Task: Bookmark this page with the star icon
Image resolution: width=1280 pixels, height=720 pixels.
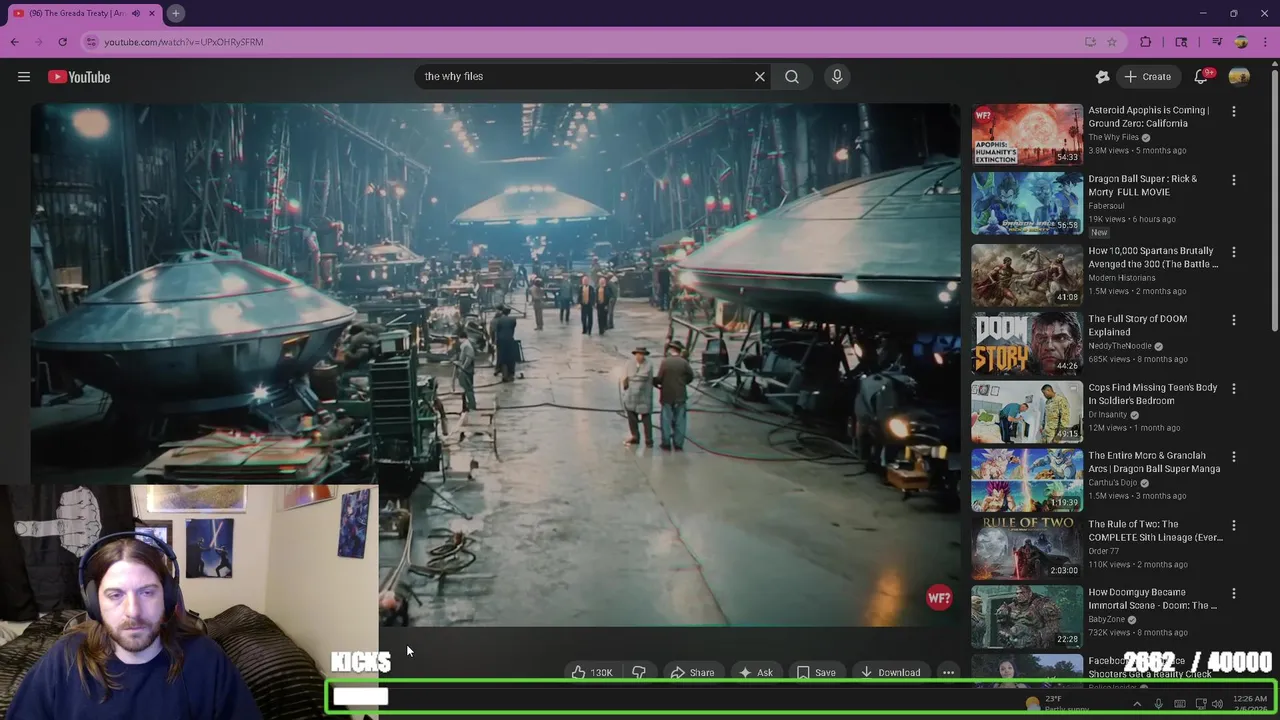Action: tap(1111, 42)
